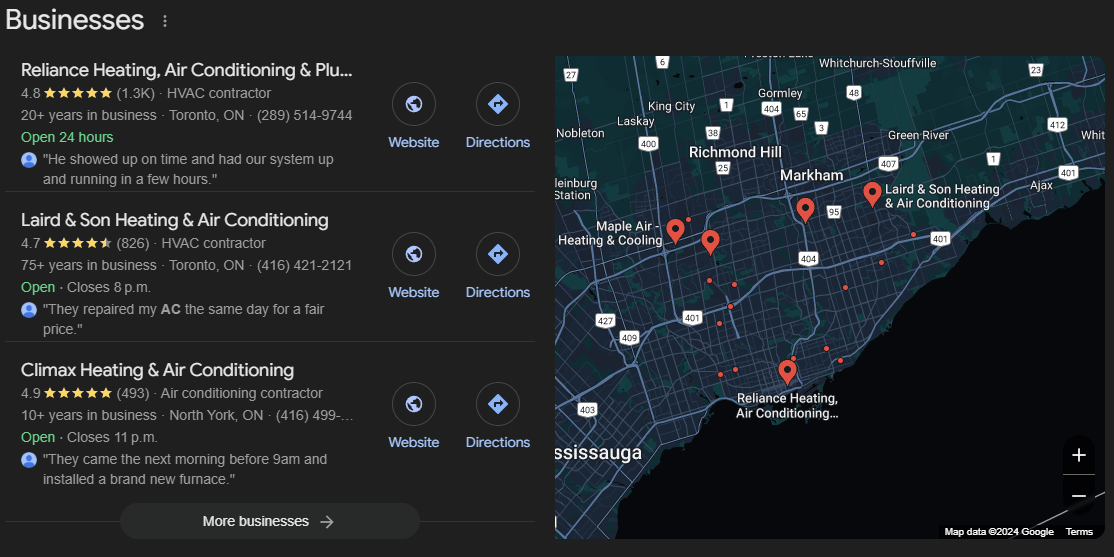Open Climax Heating & Air Conditioning listing
Screen dimensions: 1114x557
(x=158, y=370)
